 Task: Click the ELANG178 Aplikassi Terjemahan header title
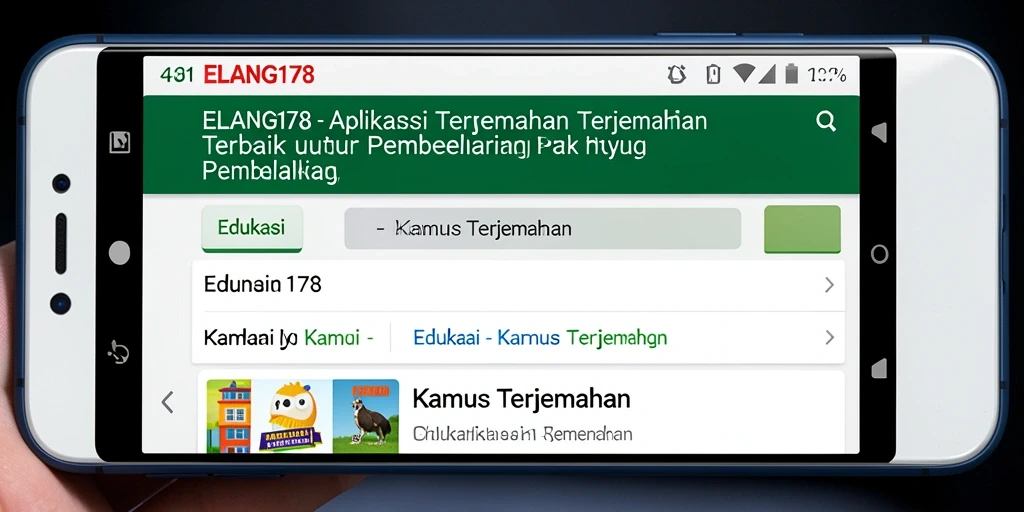tap(455, 146)
